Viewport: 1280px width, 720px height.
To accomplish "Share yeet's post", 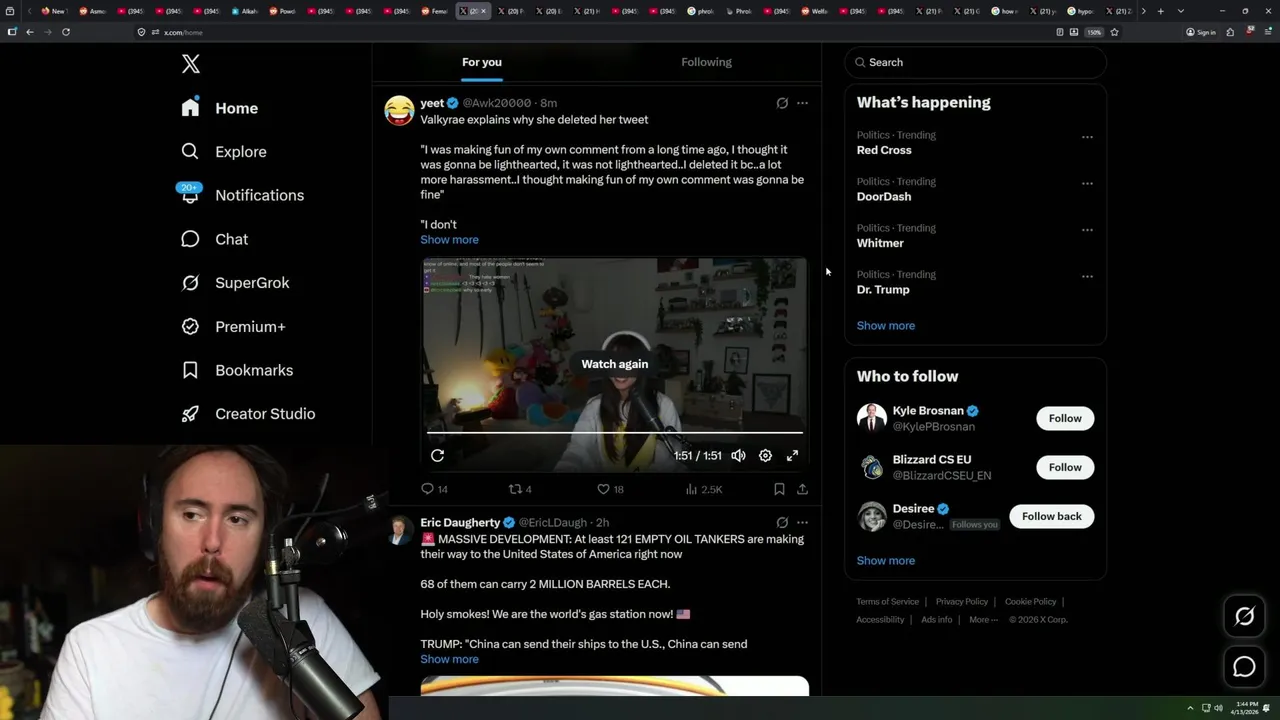I will (x=802, y=489).
